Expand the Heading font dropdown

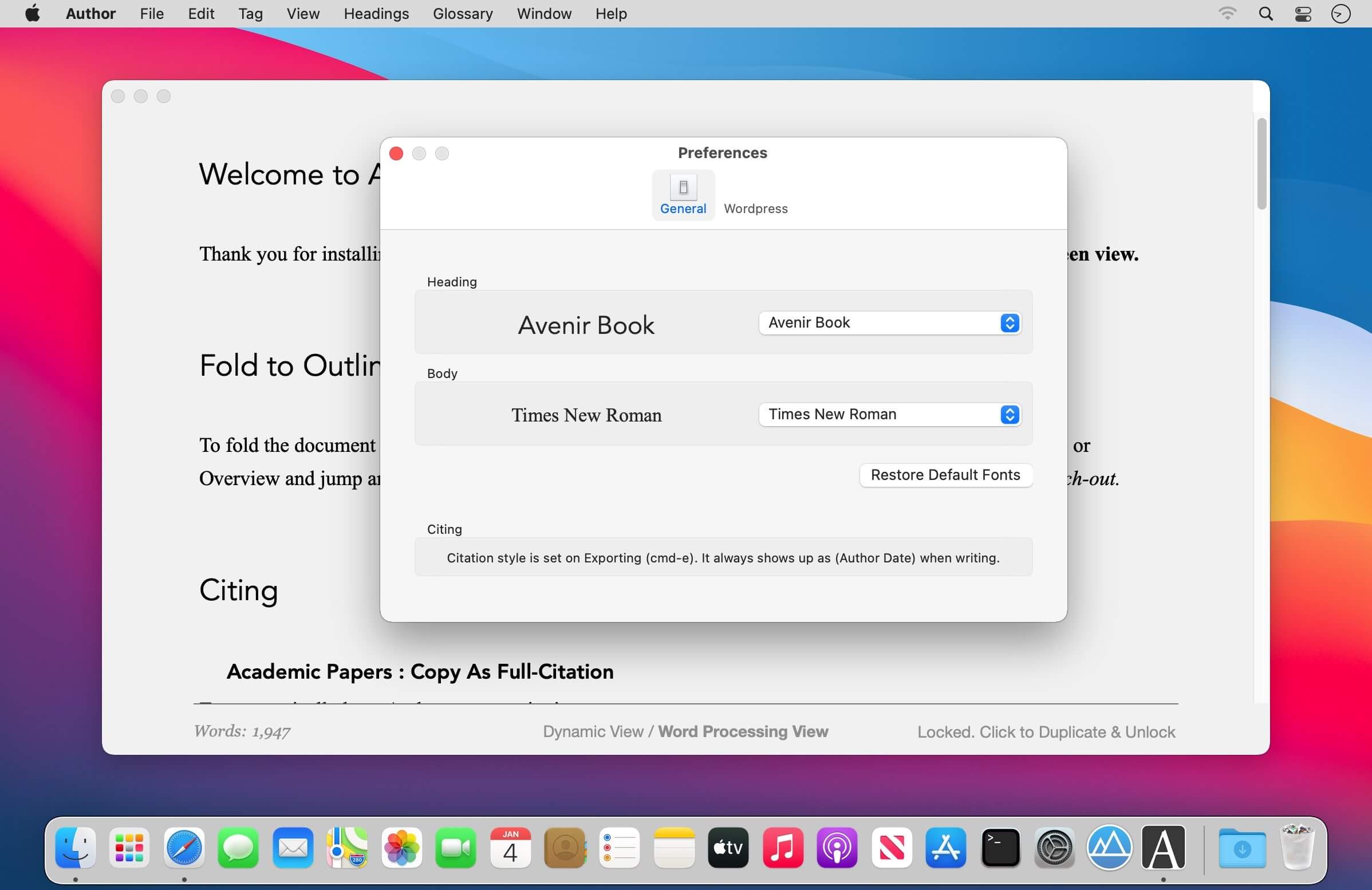pos(889,323)
